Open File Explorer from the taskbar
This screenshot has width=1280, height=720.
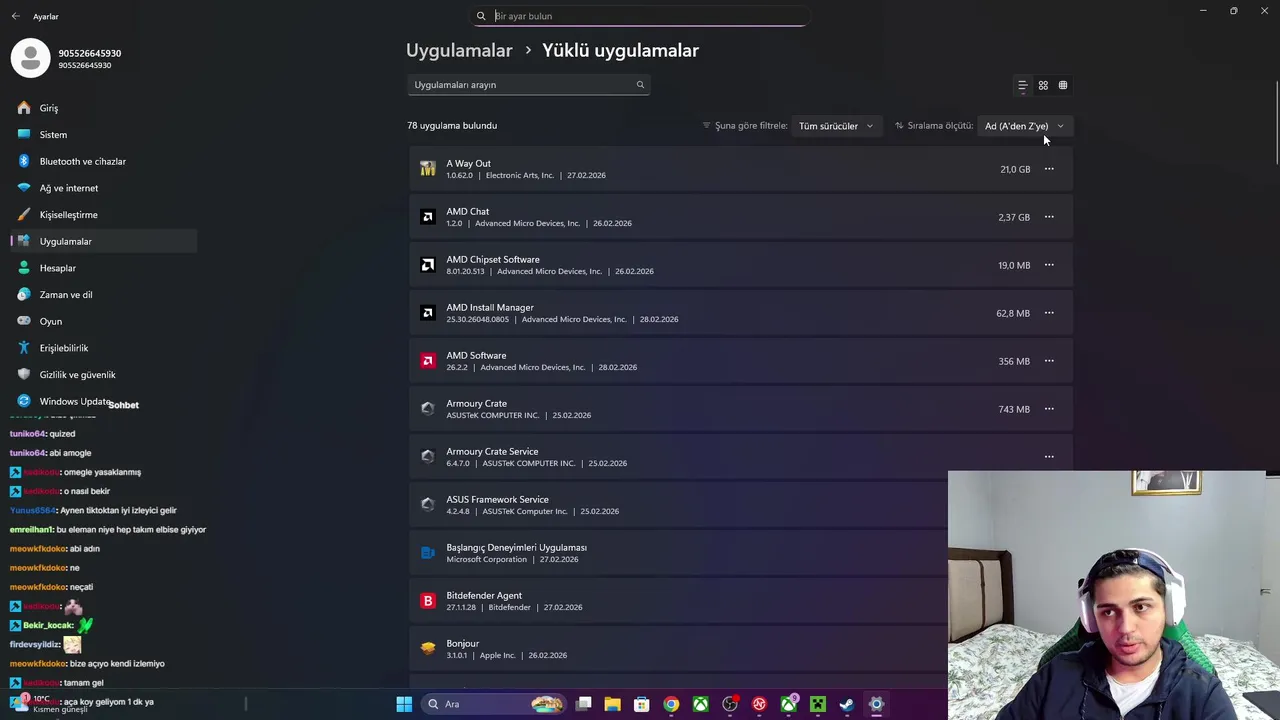point(613,704)
